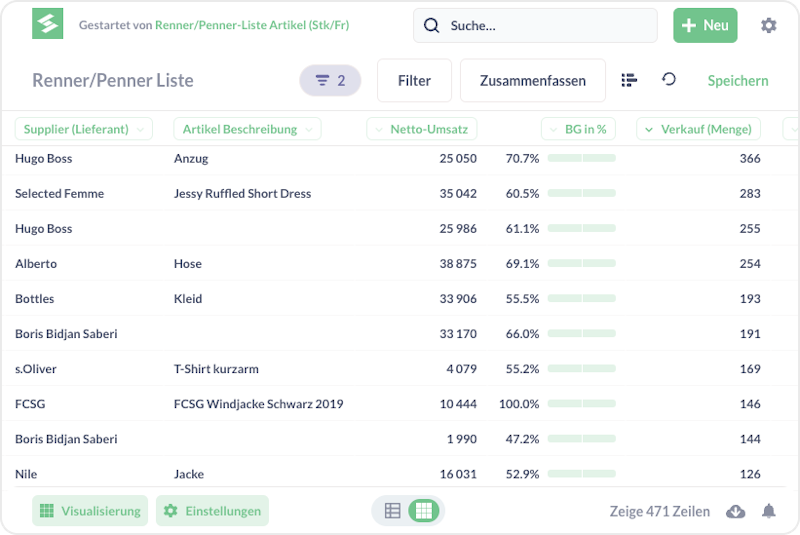Screen dimensions: 800x535
Task: Open Renner/Penner-Liste Artikel (Stk/Fr) link
Action: [x=252, y=25]
